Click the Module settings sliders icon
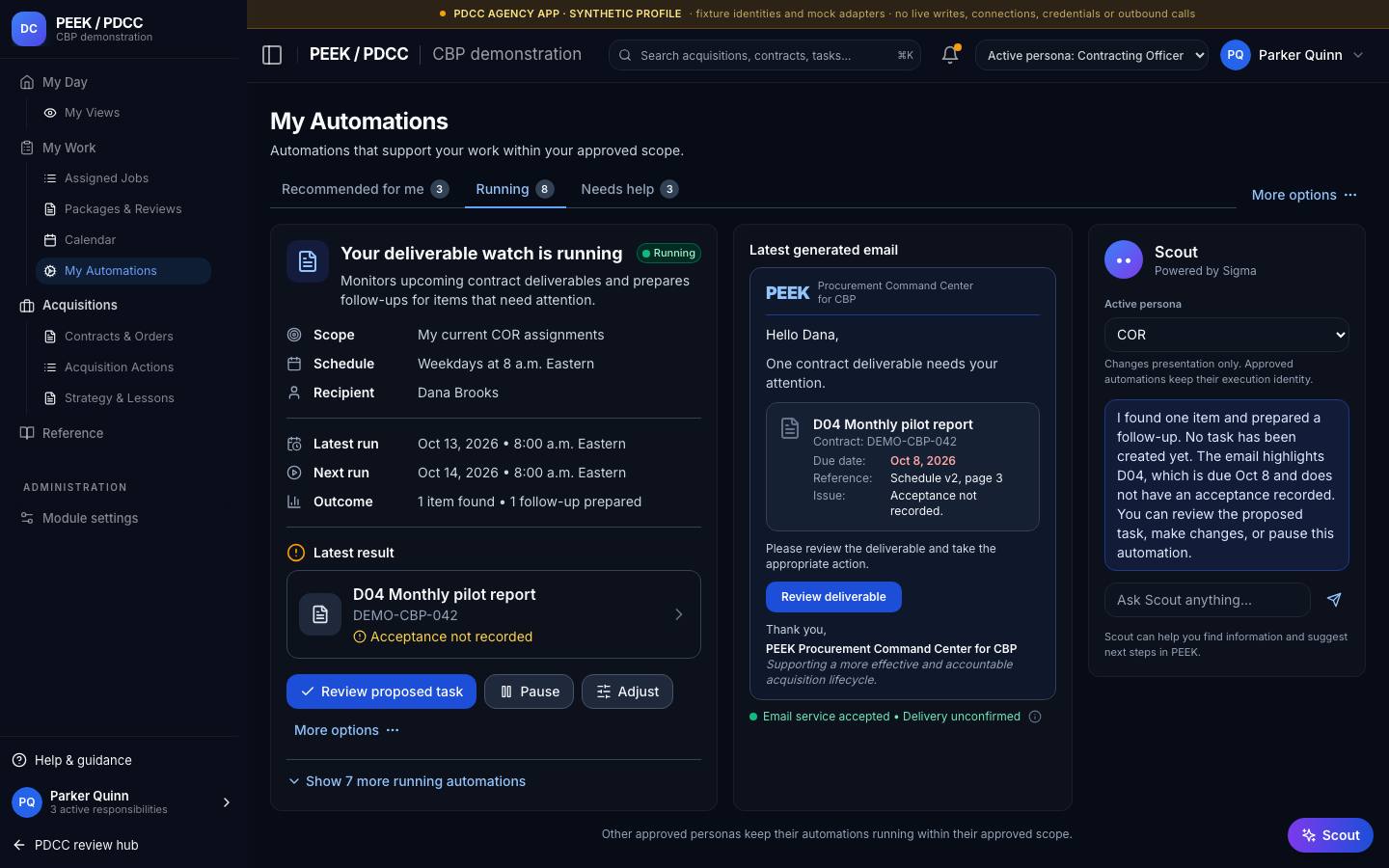Image resolution: width=1389 pixels, height=868 pixels. point(27,518)
